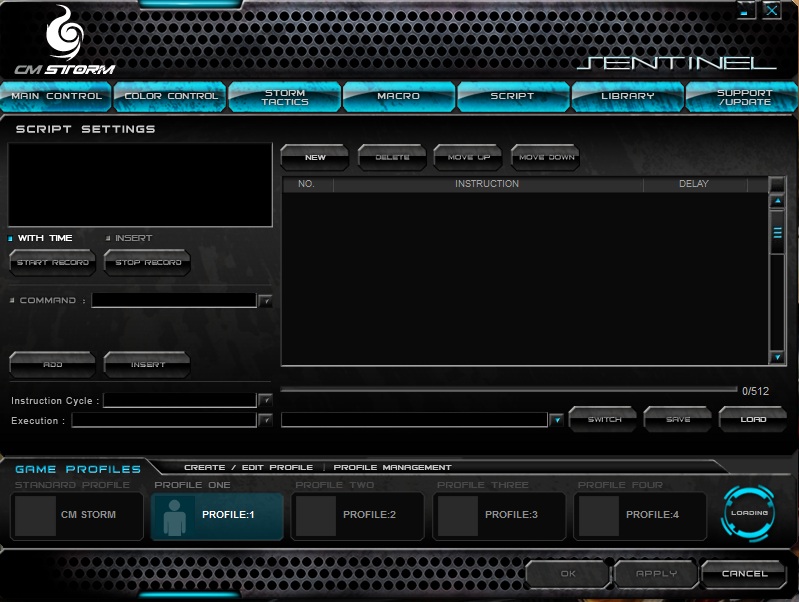Click scroll down arrow in instruction list
Viewport: 799px width, 602px height.
(778, 357)
